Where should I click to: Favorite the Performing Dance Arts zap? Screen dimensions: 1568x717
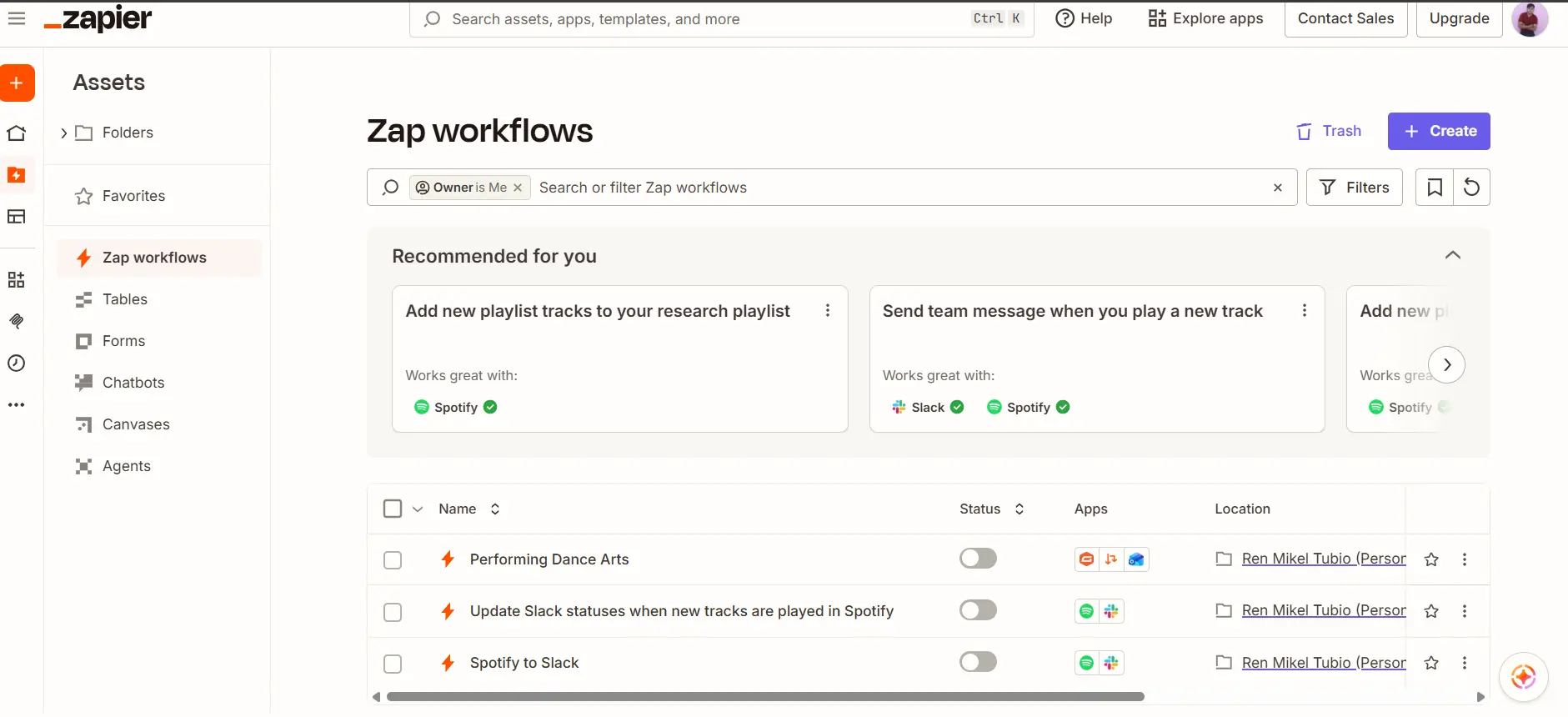(1431, 559)
